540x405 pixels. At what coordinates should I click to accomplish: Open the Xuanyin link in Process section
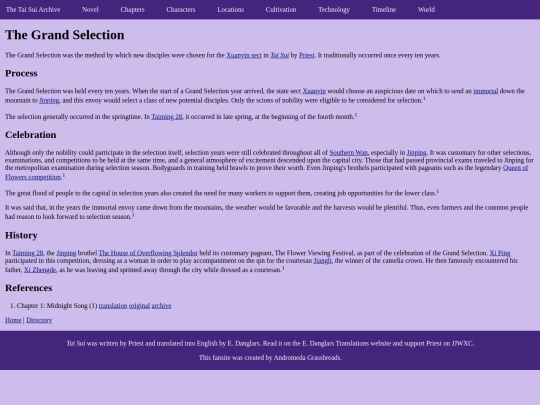pyautogui.click(x=314, y=91)
